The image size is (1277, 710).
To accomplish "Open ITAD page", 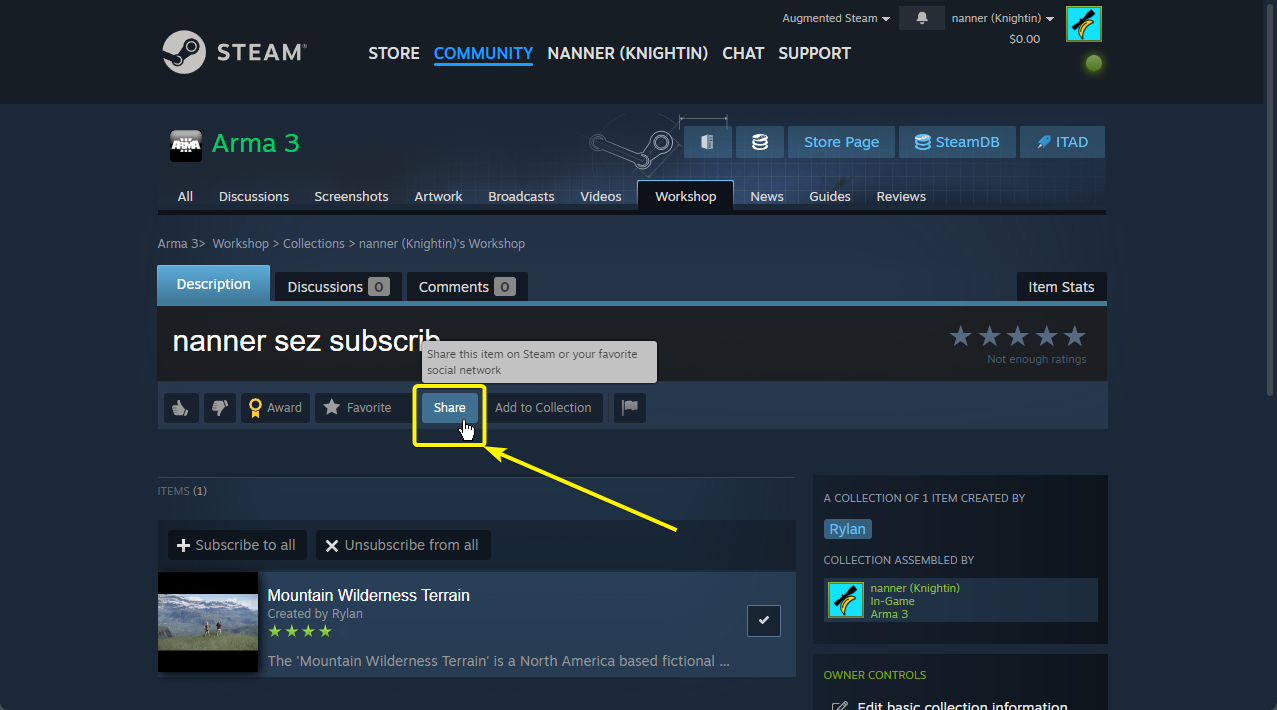I will pyautogui.click(x=1062, y=142).
